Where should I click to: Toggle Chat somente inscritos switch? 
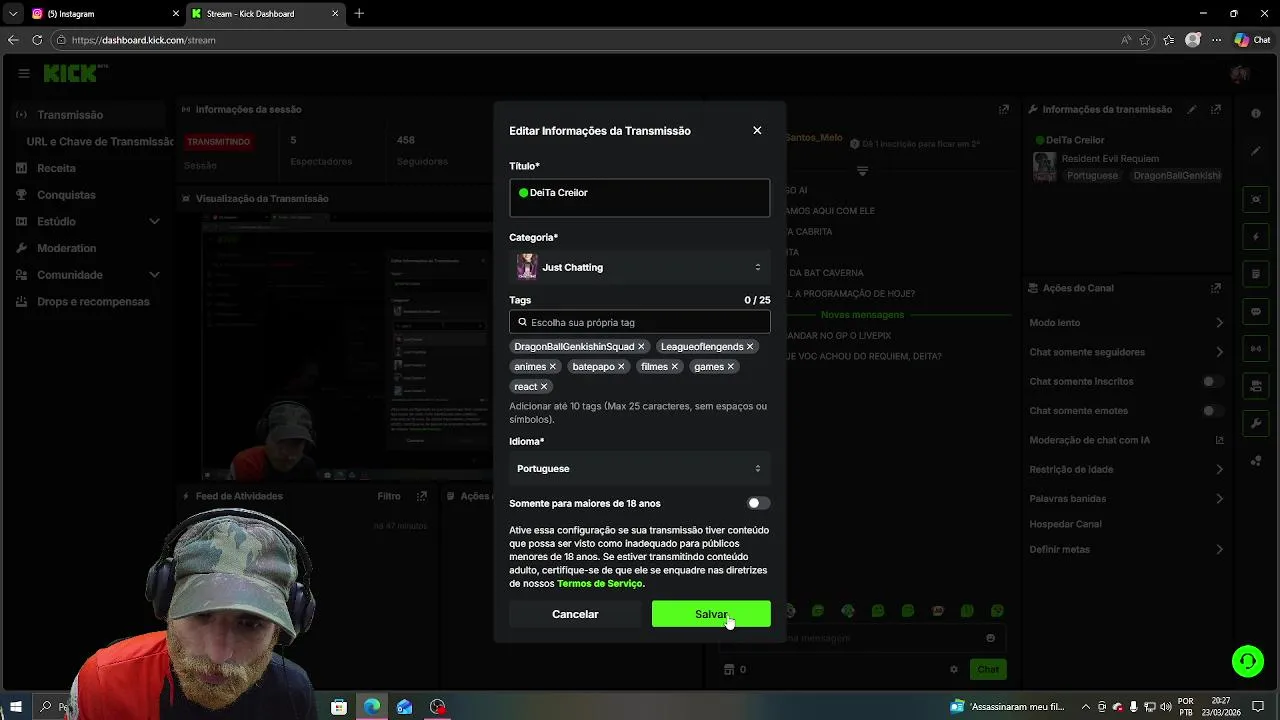tap(1213, 381)
